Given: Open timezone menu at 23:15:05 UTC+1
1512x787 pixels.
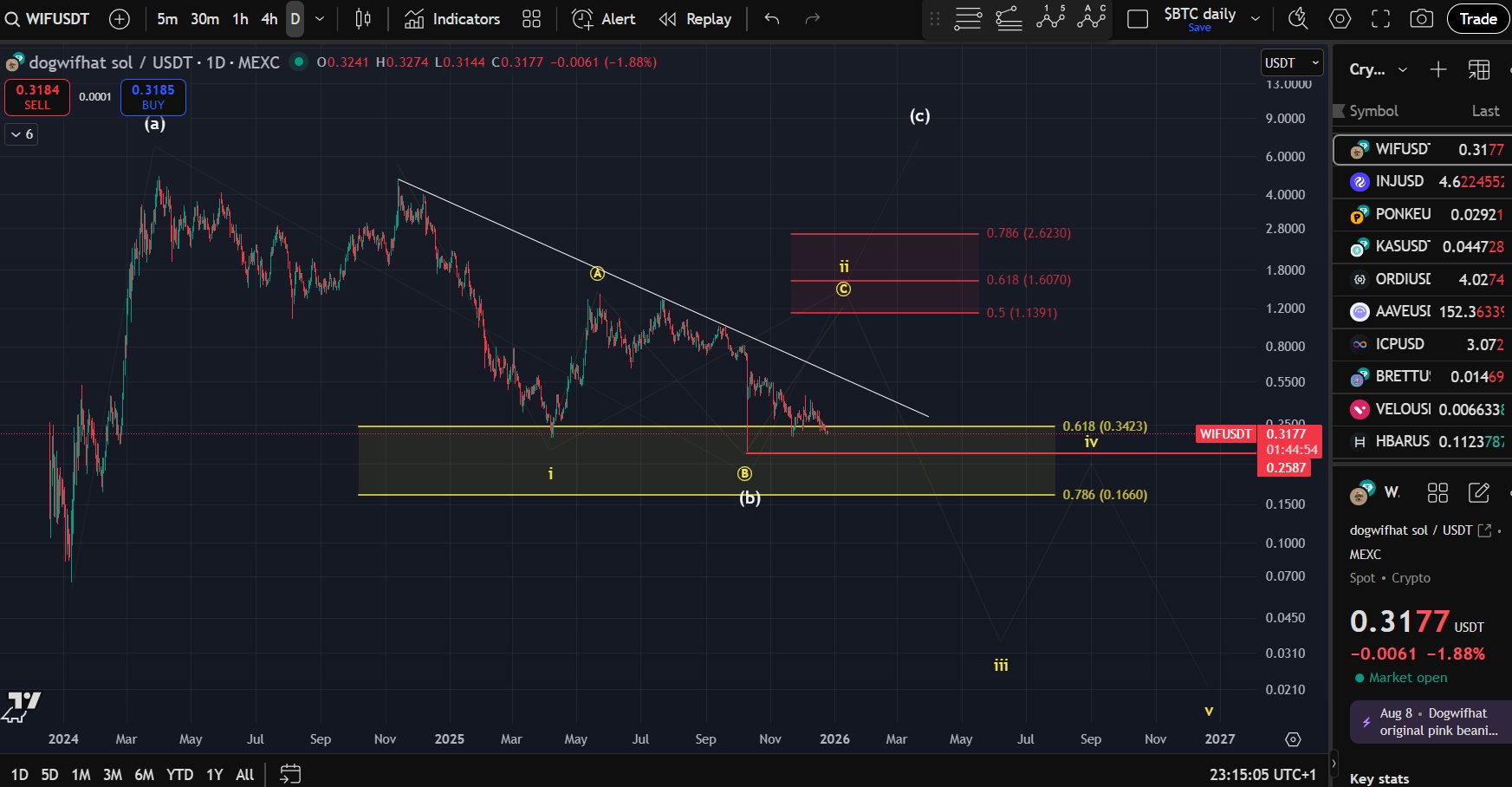Looking at the screenshot, I should coord(1262,775).
